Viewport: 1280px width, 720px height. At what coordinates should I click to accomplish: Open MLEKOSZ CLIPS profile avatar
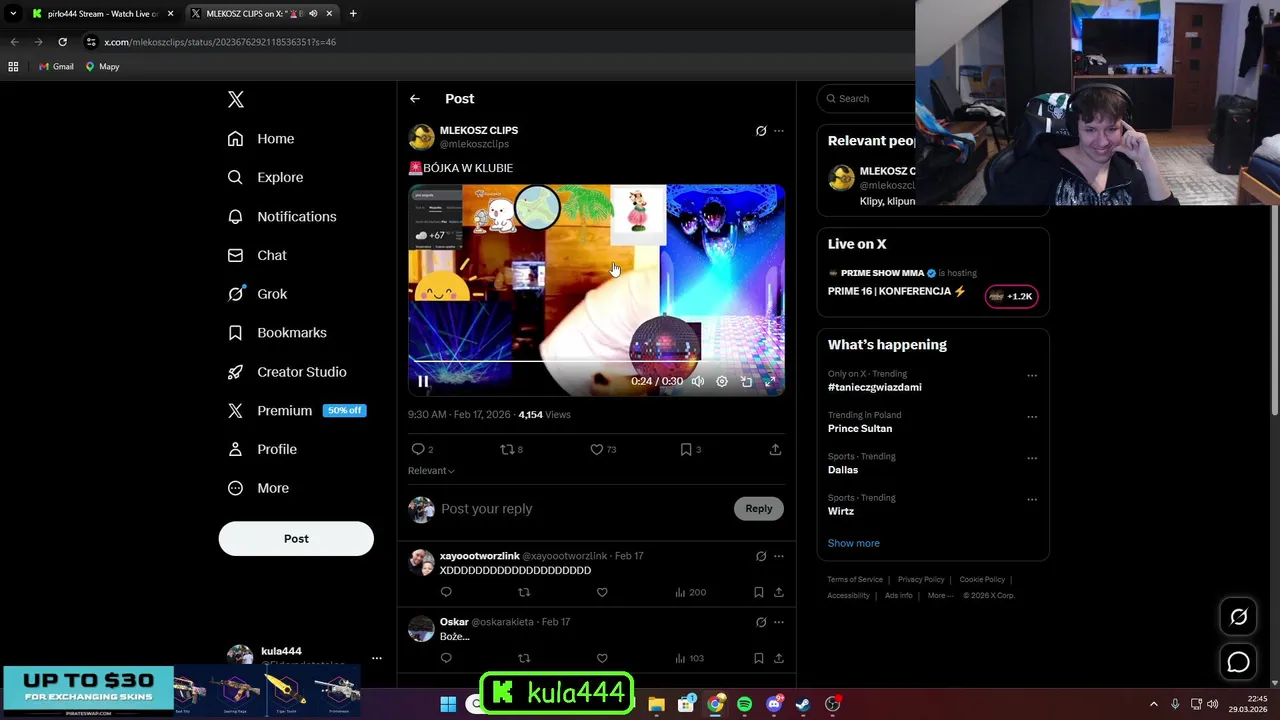pyautogui.click(x=422, y=137)
